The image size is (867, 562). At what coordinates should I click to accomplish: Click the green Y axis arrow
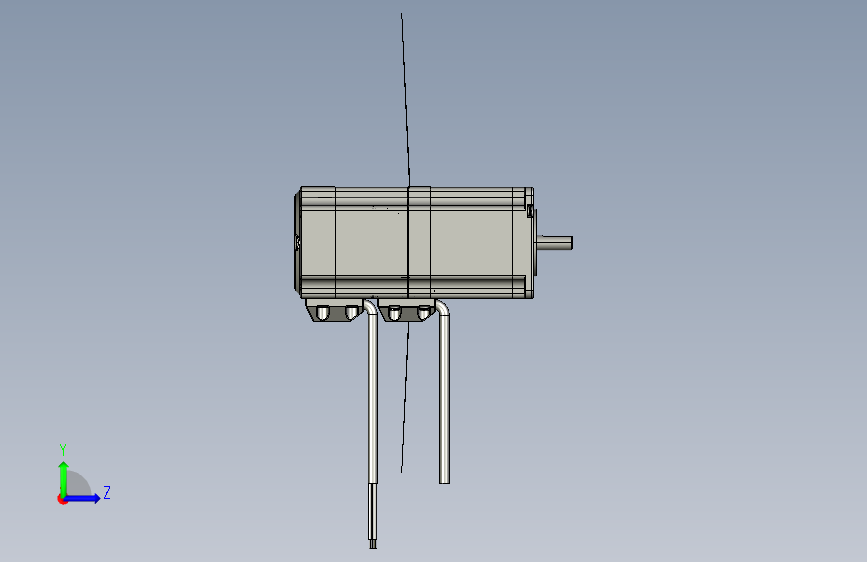click(64, 478)
